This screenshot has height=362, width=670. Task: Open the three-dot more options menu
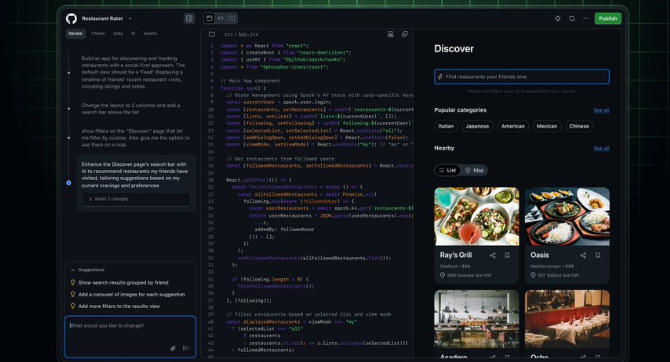[x=586, y=18]
